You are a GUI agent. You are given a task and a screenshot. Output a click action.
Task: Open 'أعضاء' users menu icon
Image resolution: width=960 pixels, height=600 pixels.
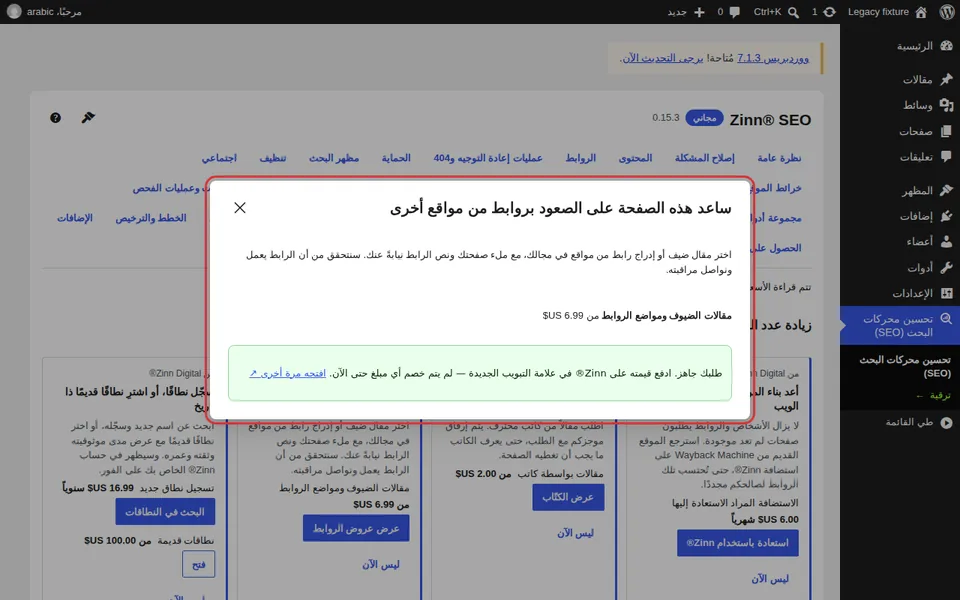[947, 241]
